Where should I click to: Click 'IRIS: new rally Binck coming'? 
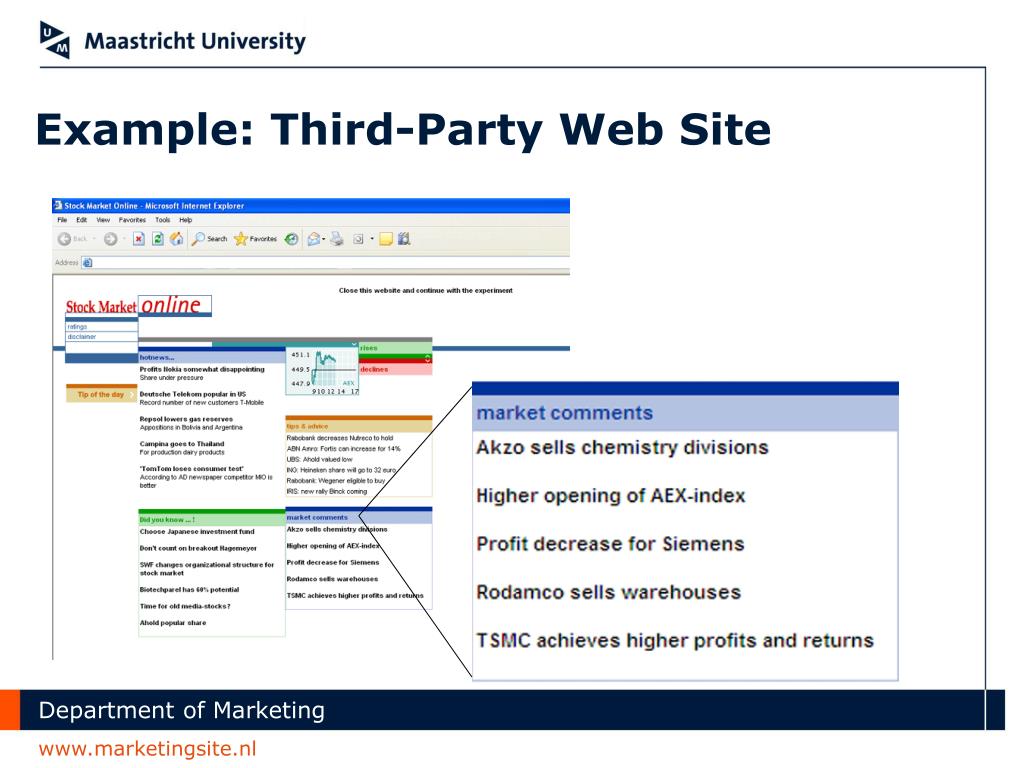tap(327, 491)
